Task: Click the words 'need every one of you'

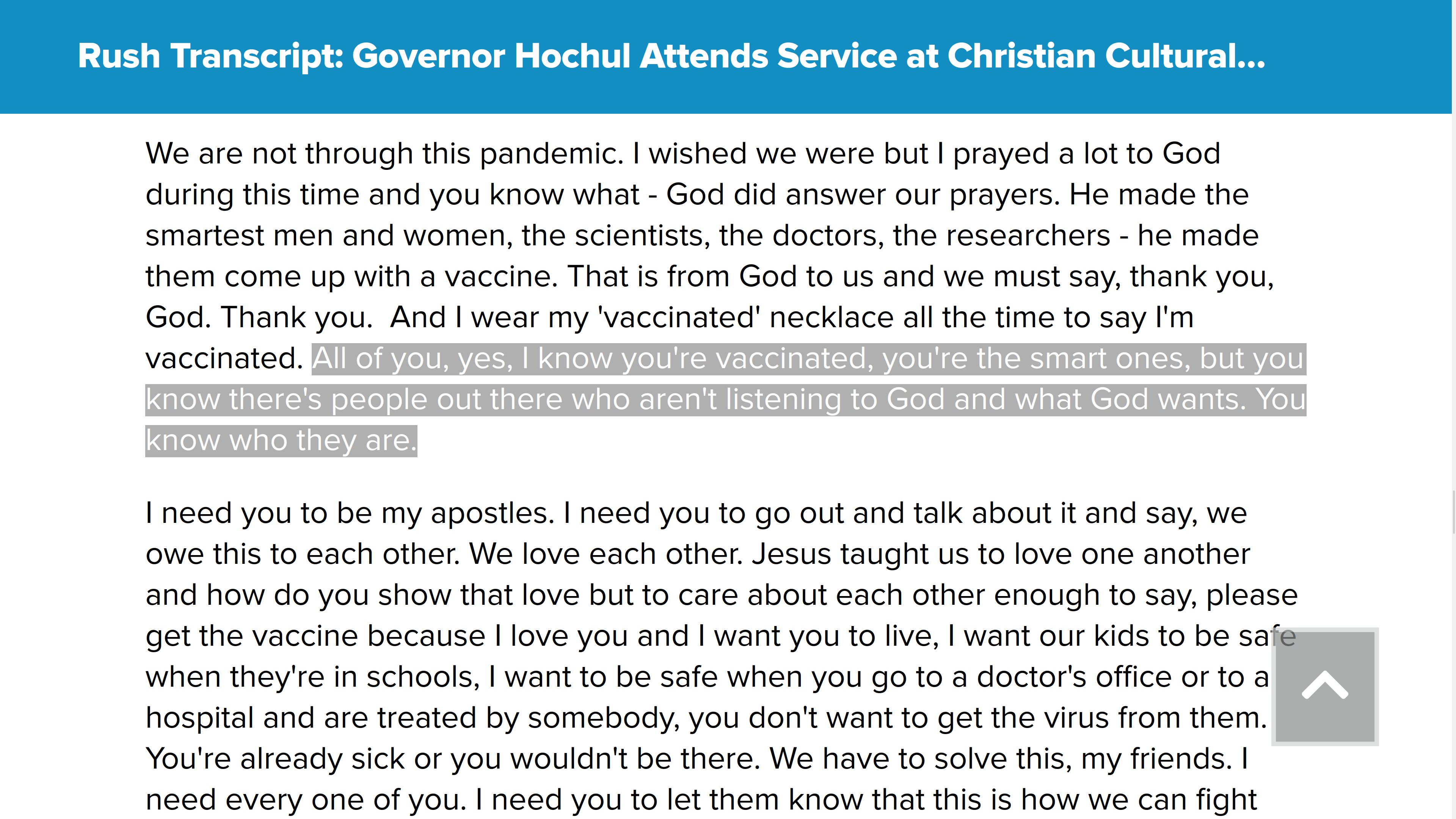Action: coord(306,800)
